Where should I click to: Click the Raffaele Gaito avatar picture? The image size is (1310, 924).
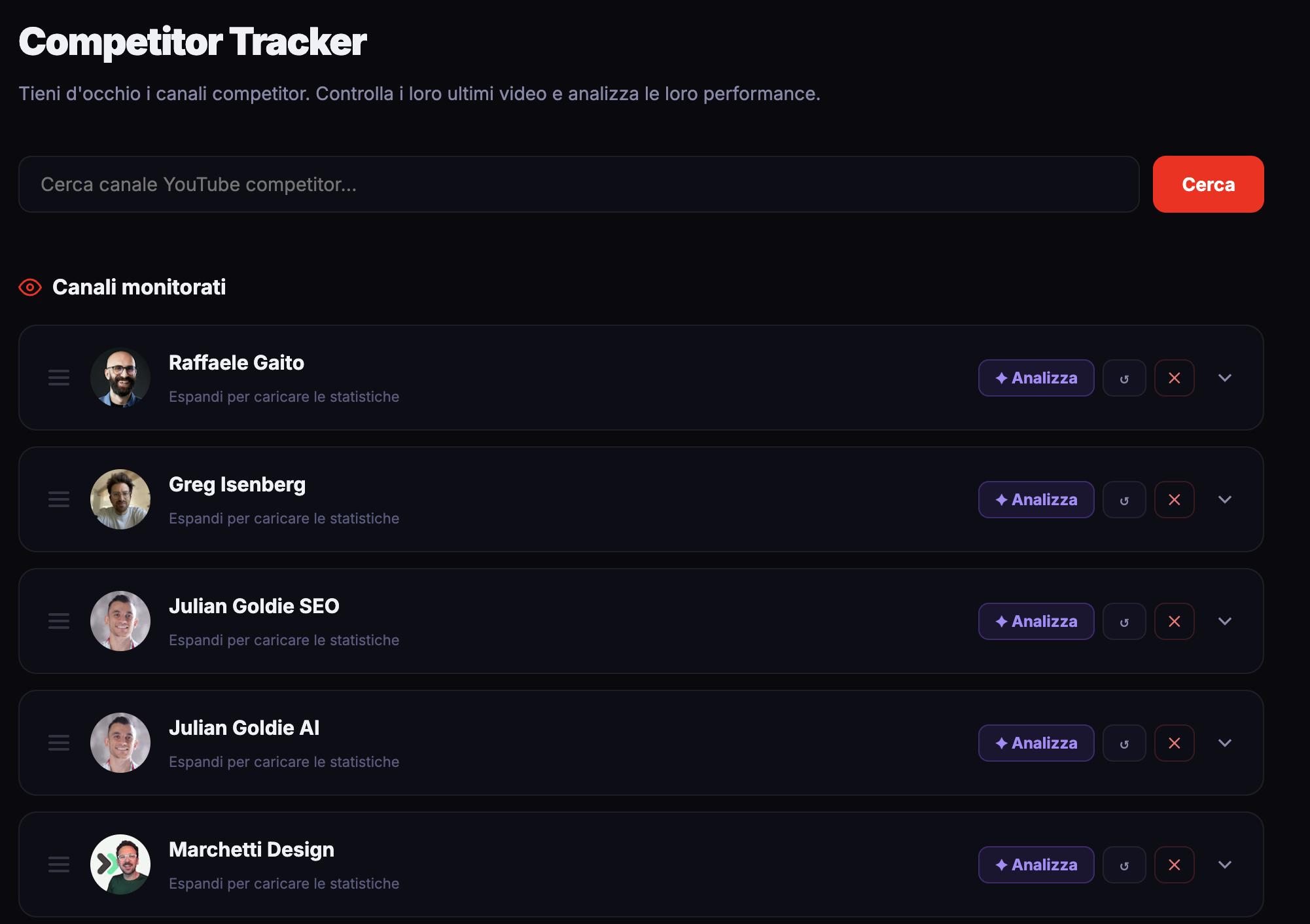click(120, 378)
